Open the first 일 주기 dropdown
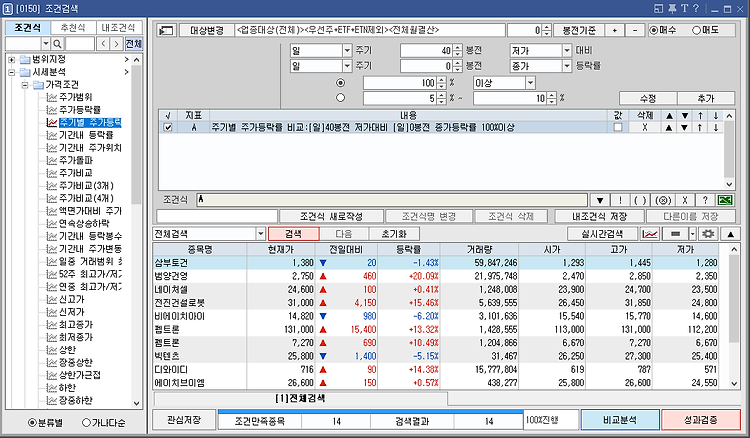The width and height of the screenshot is (750, 438). [347, 50]
